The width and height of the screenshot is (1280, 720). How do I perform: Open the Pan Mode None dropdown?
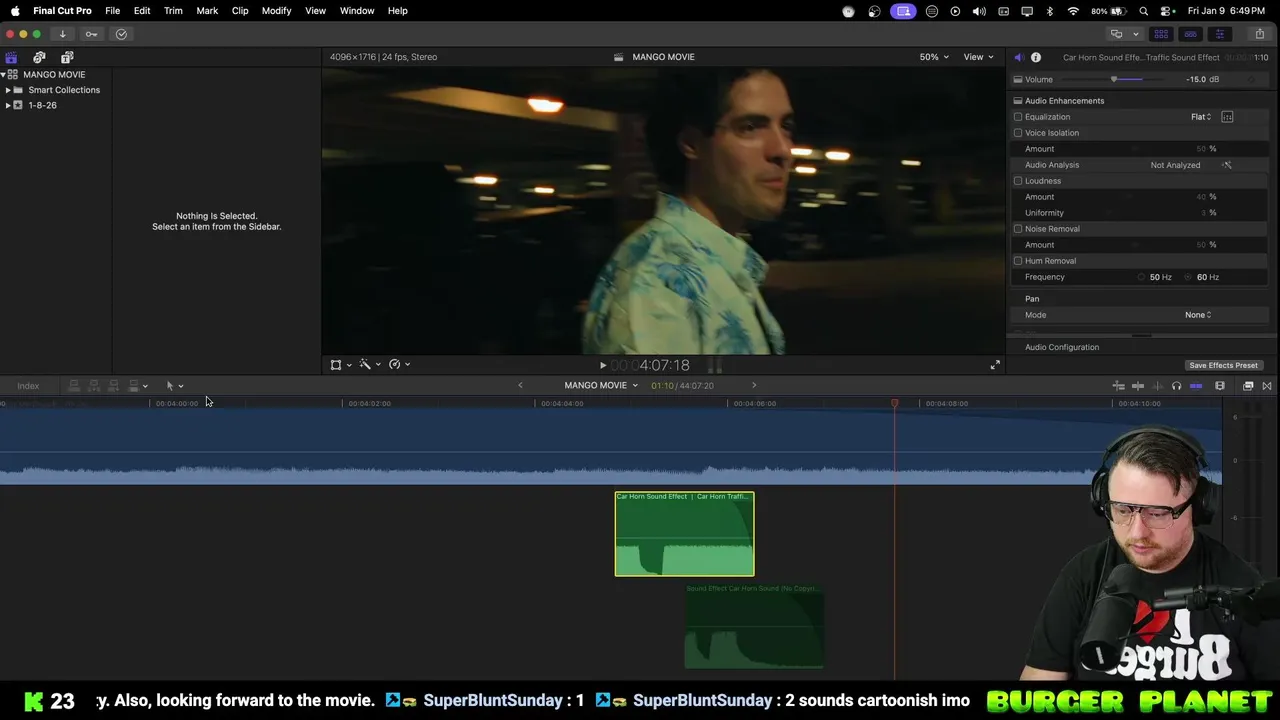click(1198, 315)
